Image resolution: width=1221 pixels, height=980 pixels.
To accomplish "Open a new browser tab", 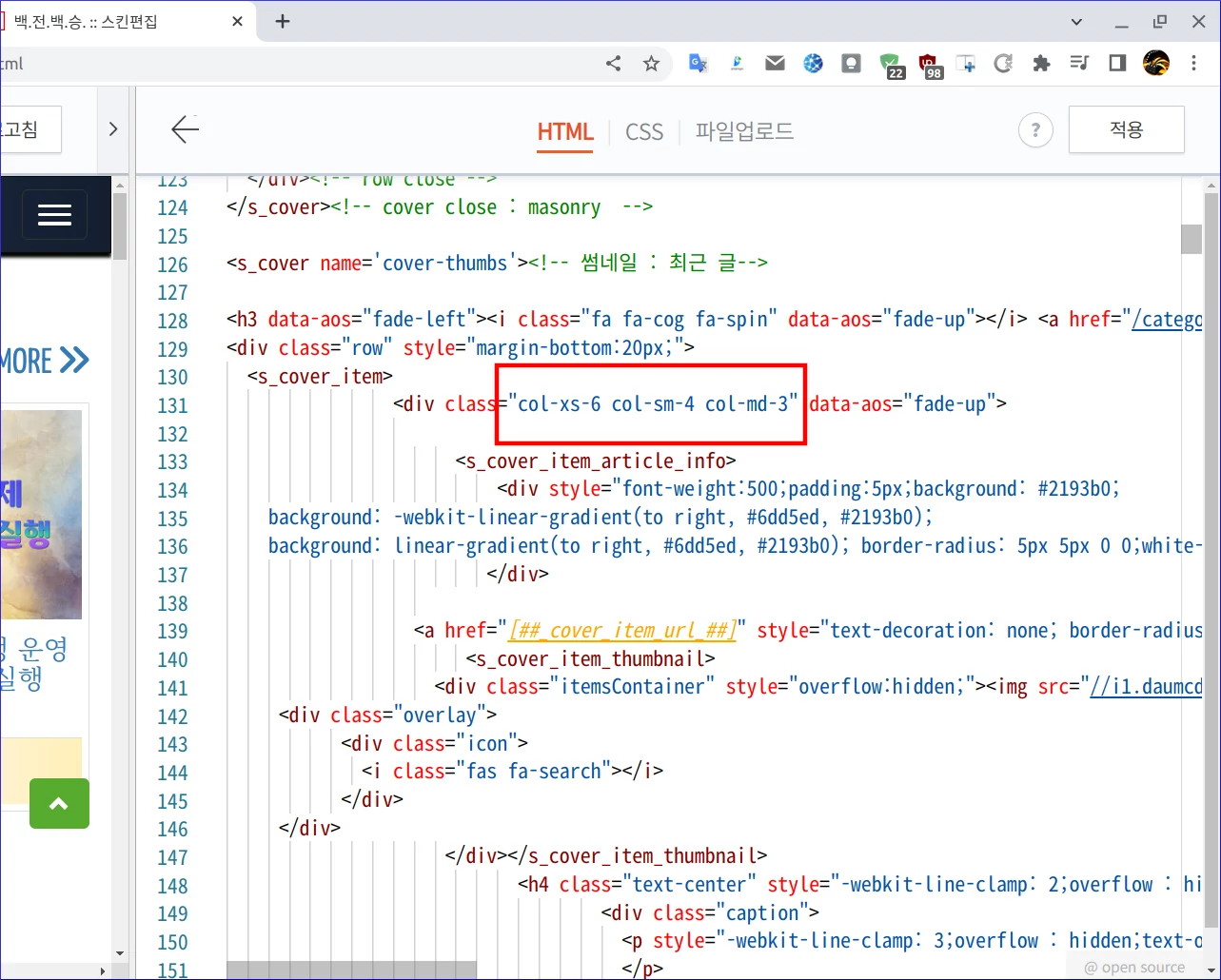I will 283,21.
